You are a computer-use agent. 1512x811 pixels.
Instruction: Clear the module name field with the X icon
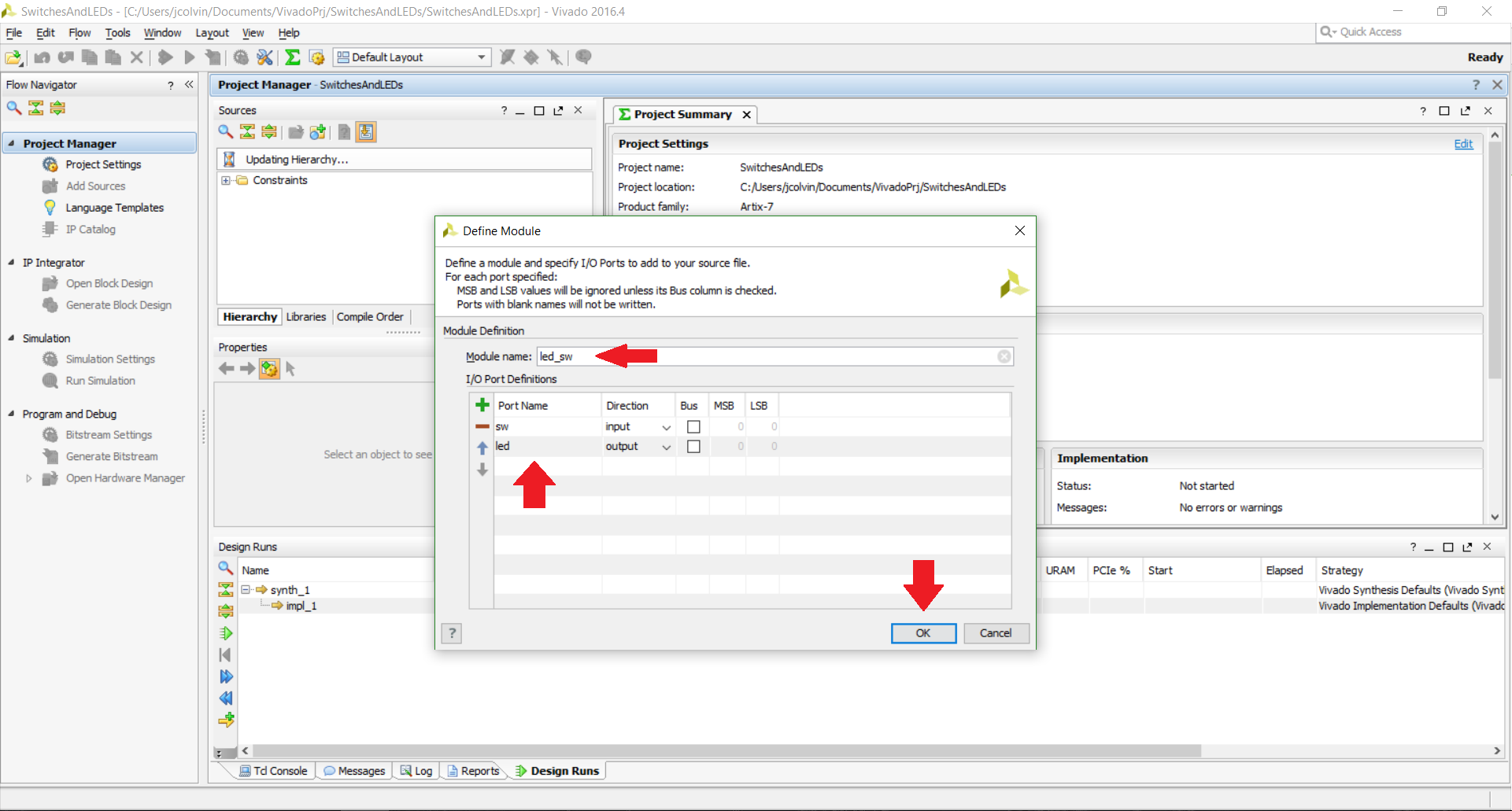(x=1004, y=356)
